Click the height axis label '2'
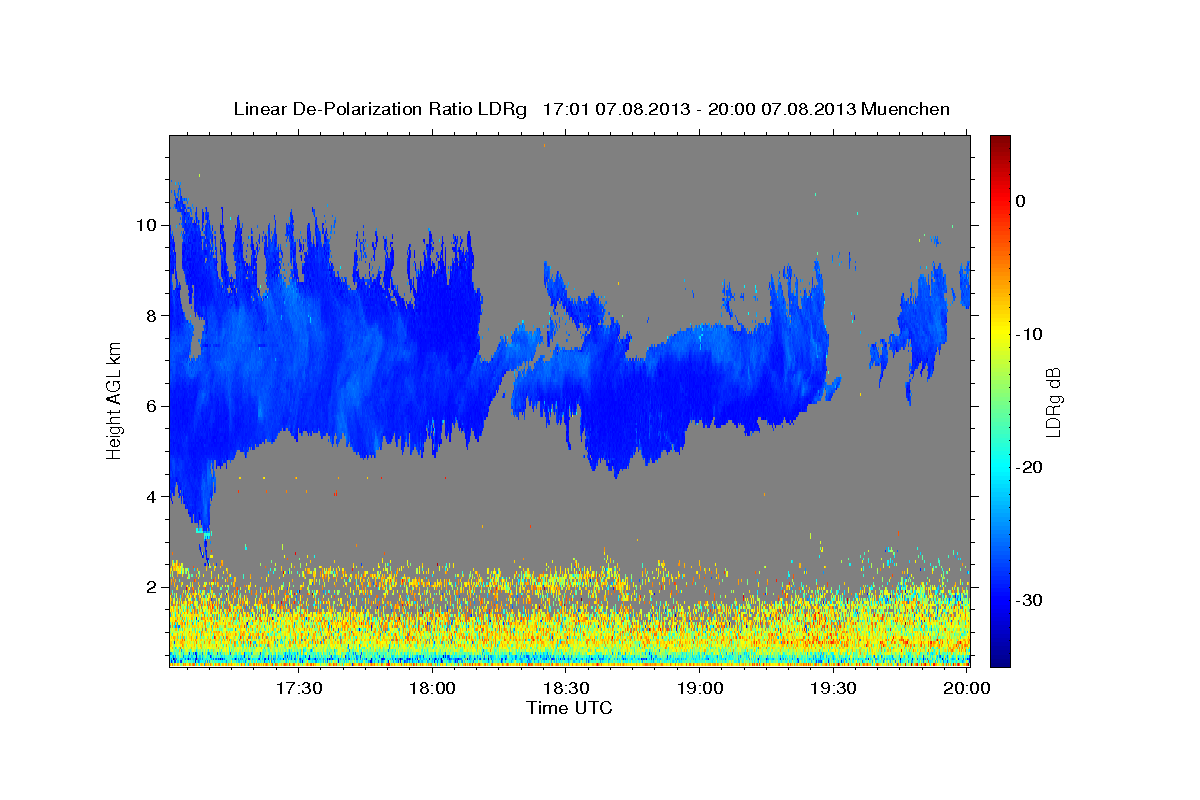1200x800 pixels. tap(152, 587)
